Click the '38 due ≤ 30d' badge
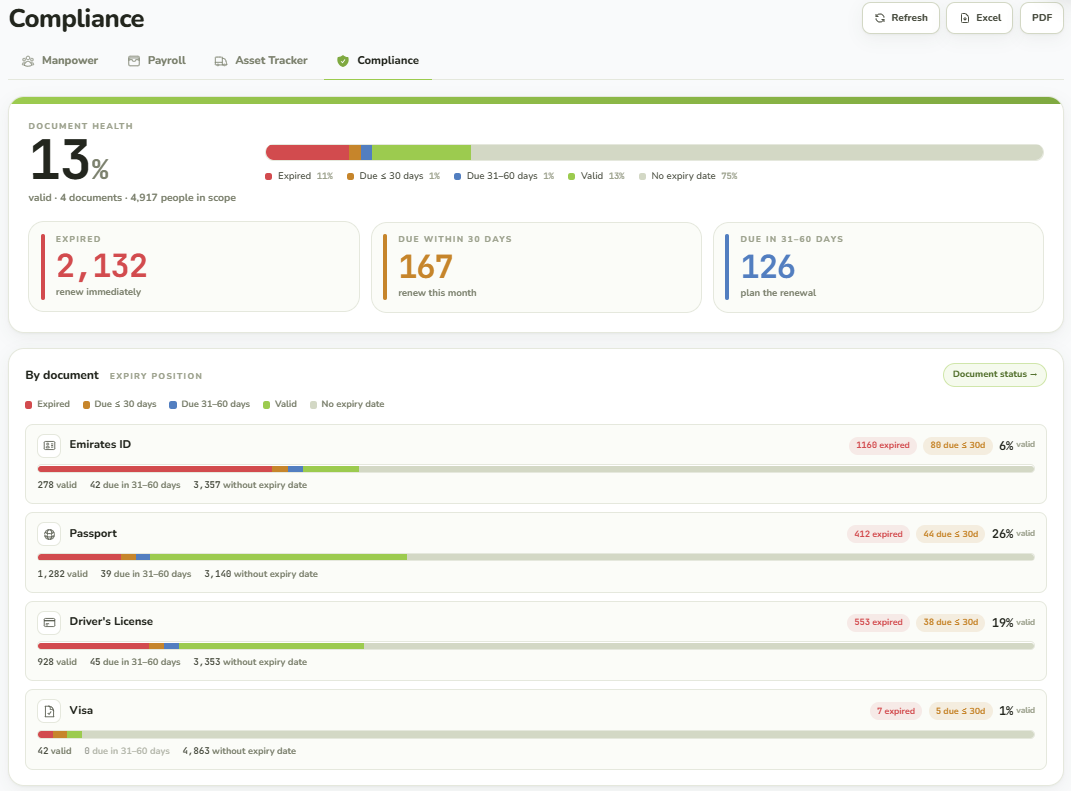Screen dimensions: 1071x791 tap(951, 622)
